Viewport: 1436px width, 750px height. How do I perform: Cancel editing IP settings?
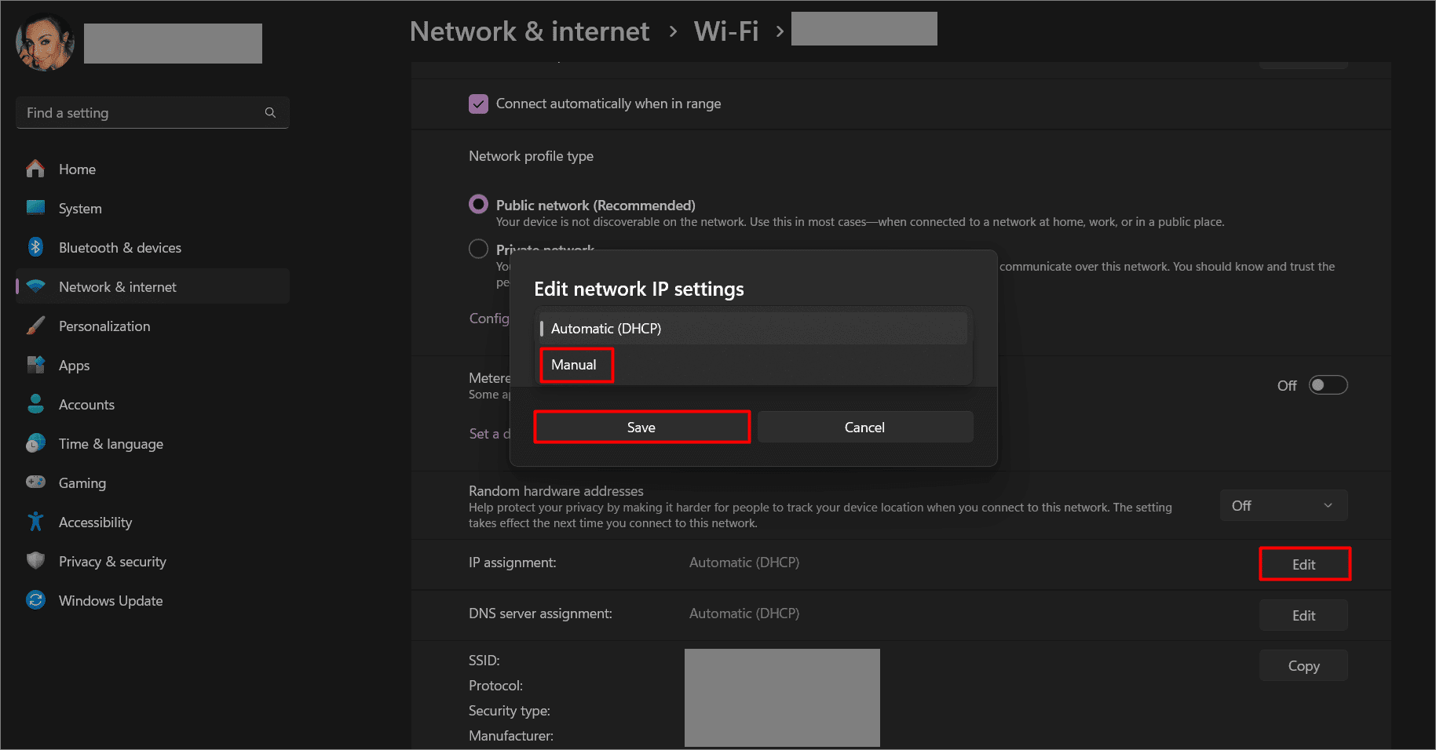pyautogui.click(x=864, y=426)
